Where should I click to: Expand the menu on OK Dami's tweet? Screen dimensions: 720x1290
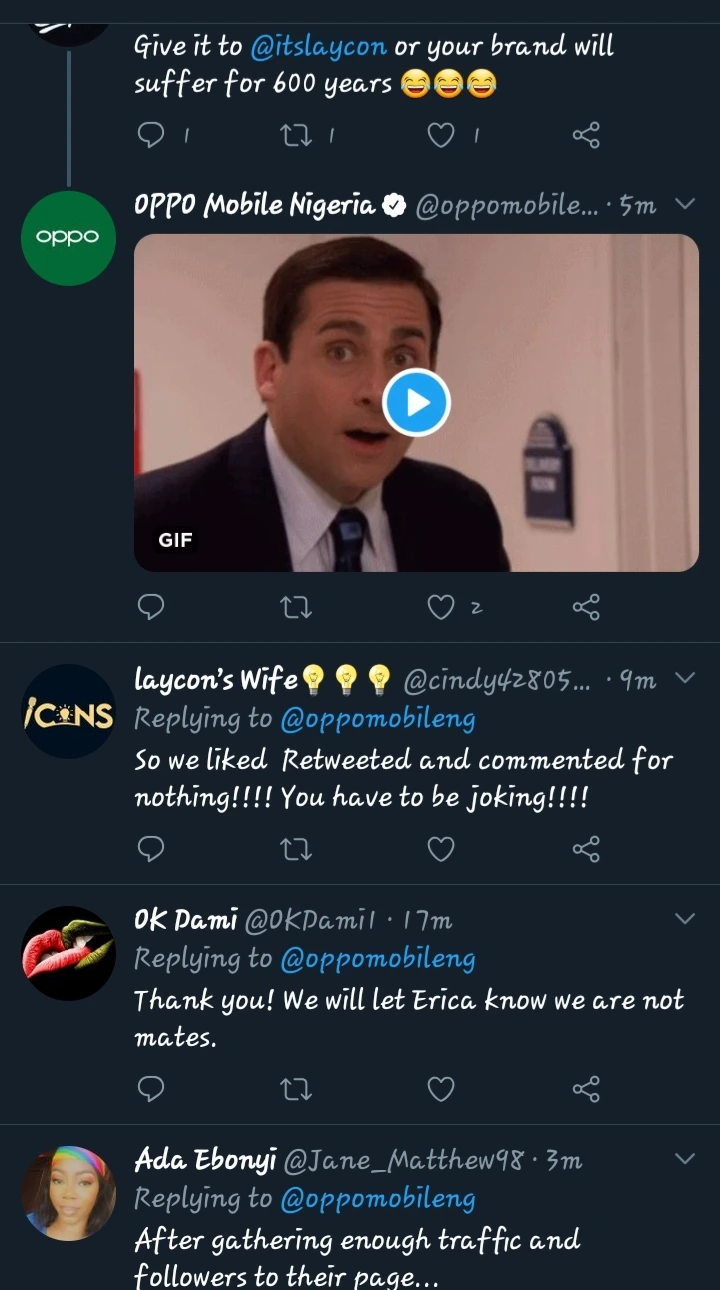pyautogui.click(x=685, y=919)
